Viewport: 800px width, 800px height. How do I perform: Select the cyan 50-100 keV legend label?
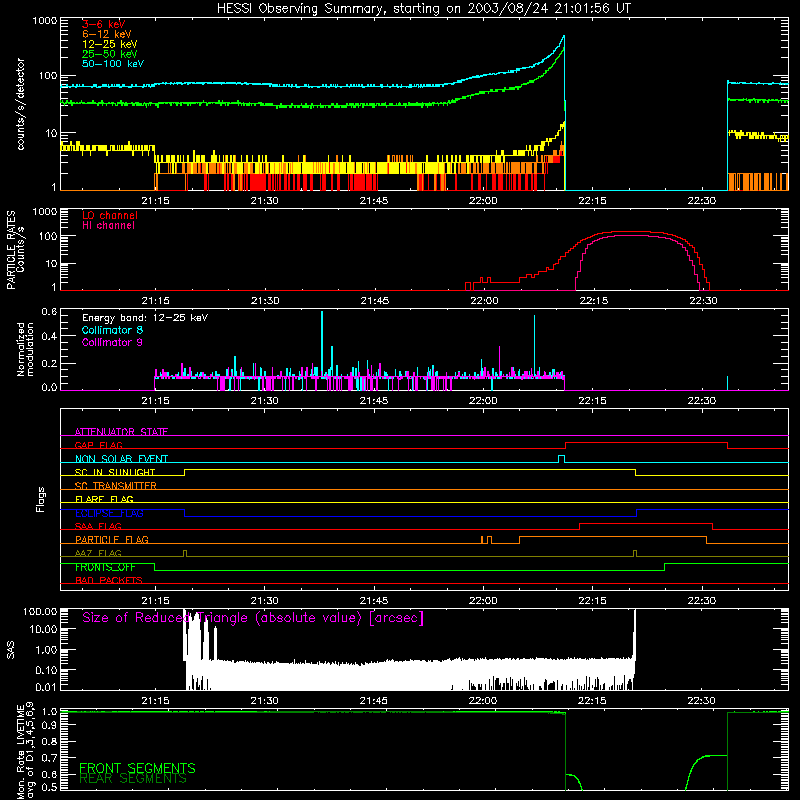[113, 64]
